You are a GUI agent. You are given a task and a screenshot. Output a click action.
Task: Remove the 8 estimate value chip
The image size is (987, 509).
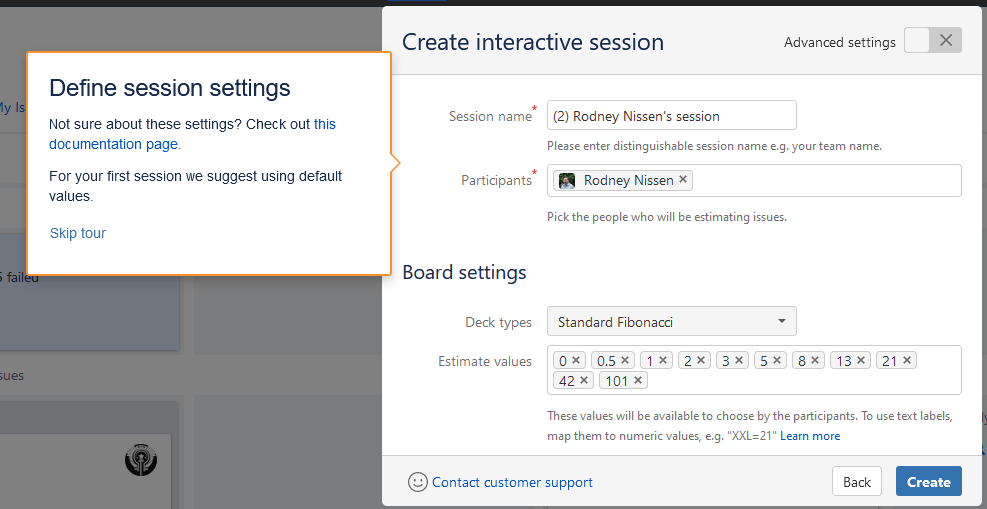pos(815,361)
